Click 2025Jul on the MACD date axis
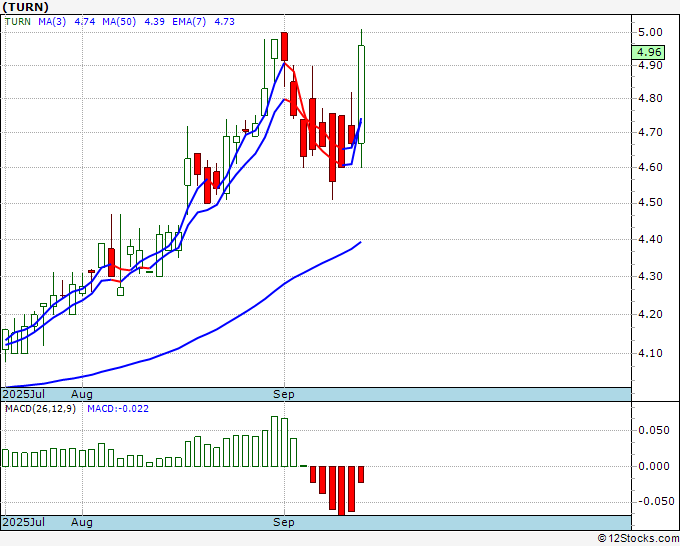The image size is (680, 546). (24, 522)
